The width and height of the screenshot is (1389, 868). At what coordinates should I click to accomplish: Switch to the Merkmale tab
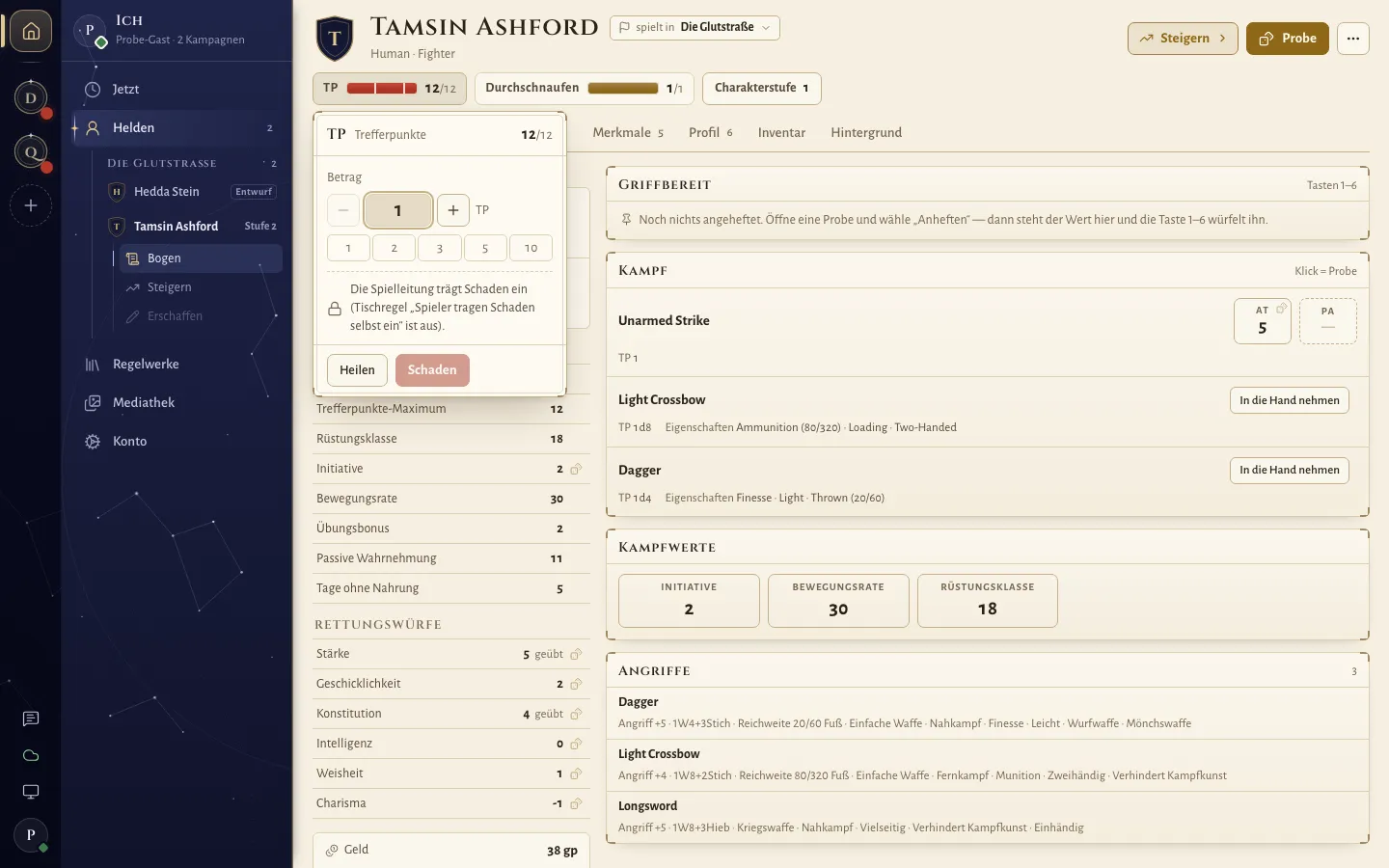pos(628,132)
